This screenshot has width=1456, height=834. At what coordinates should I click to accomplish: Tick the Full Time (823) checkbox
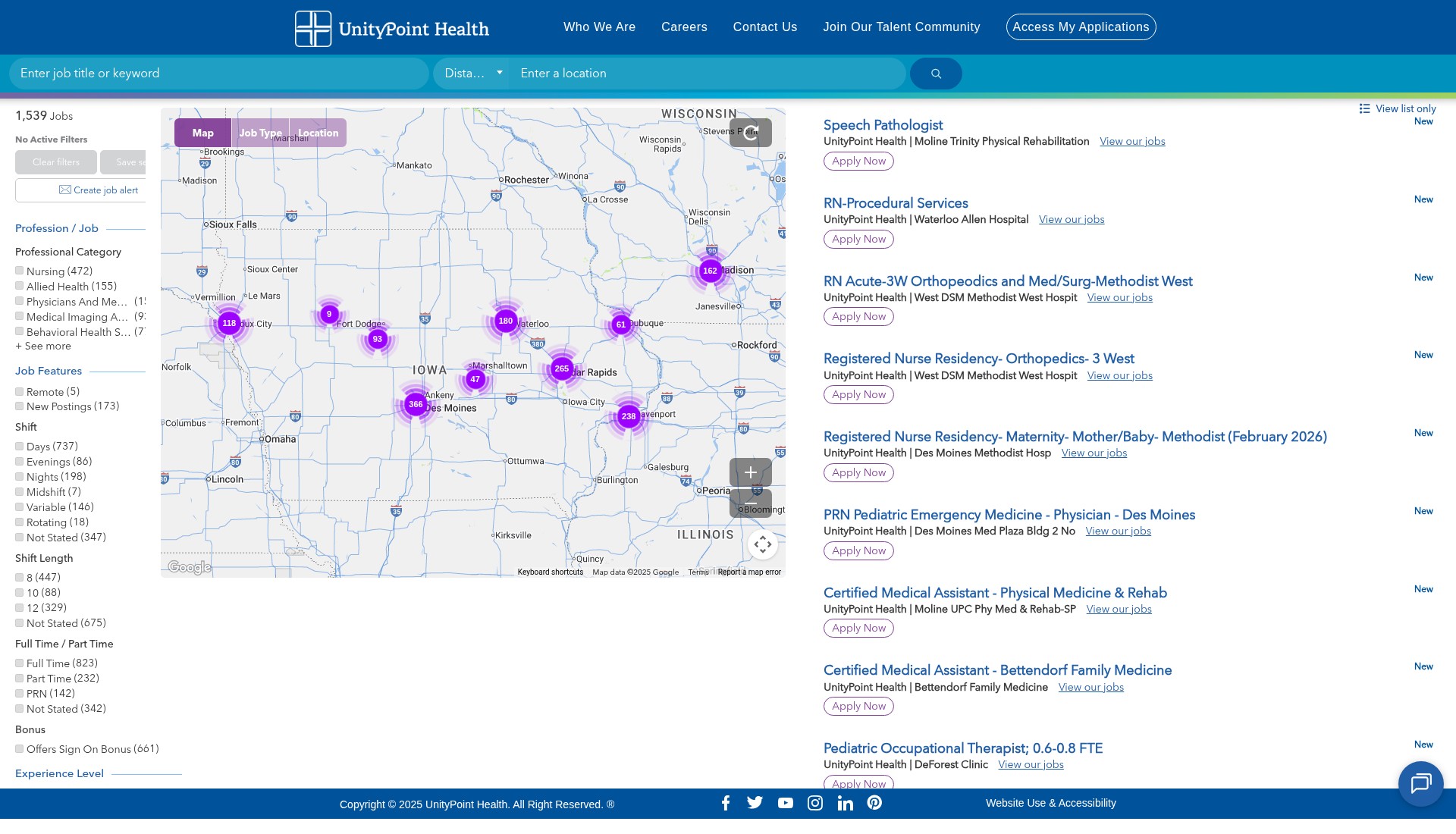(20, 663)
